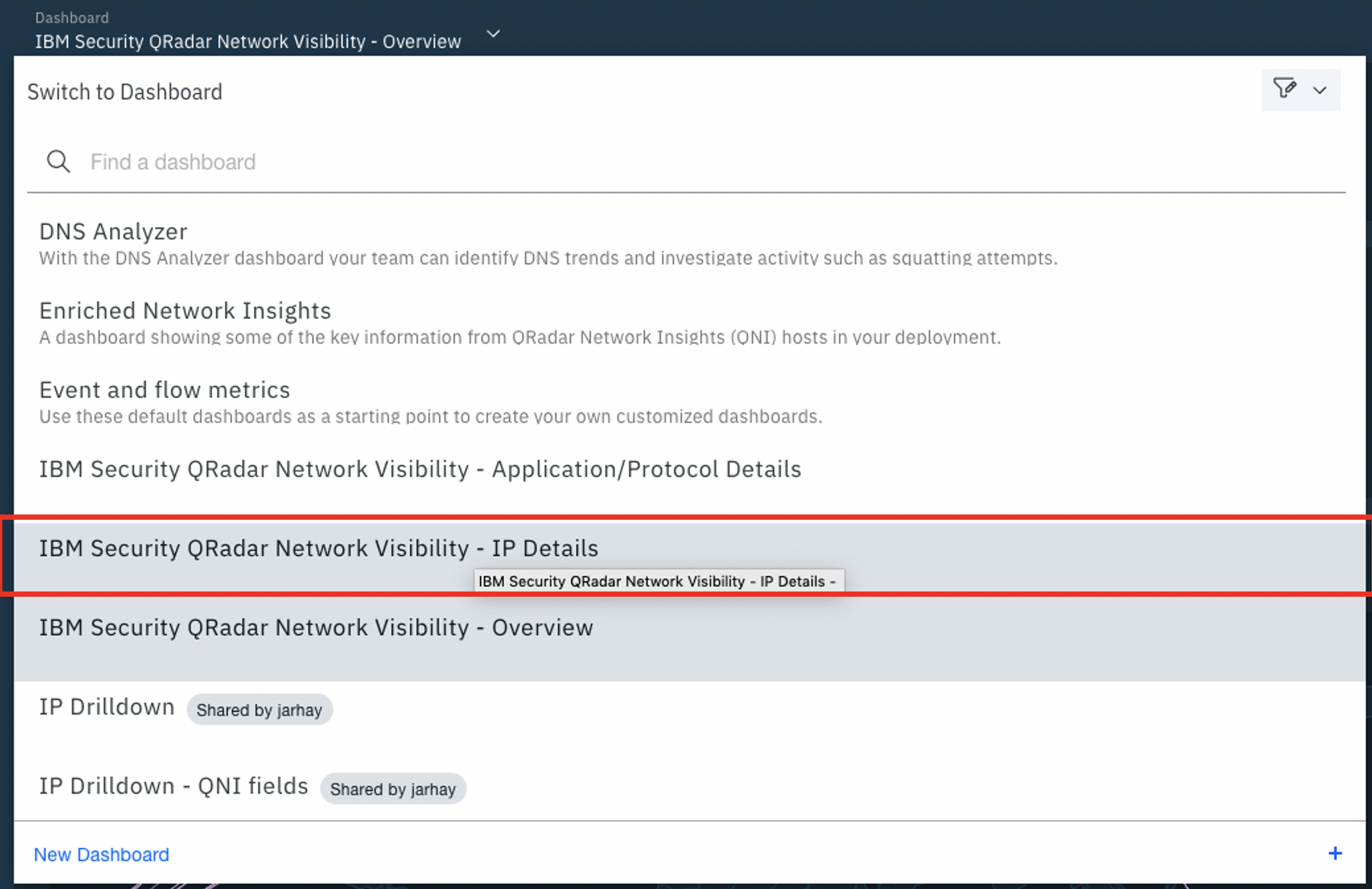Expand the filter options chevron
Viewport: 1372px width, 889px height.
coord(1320,90)
